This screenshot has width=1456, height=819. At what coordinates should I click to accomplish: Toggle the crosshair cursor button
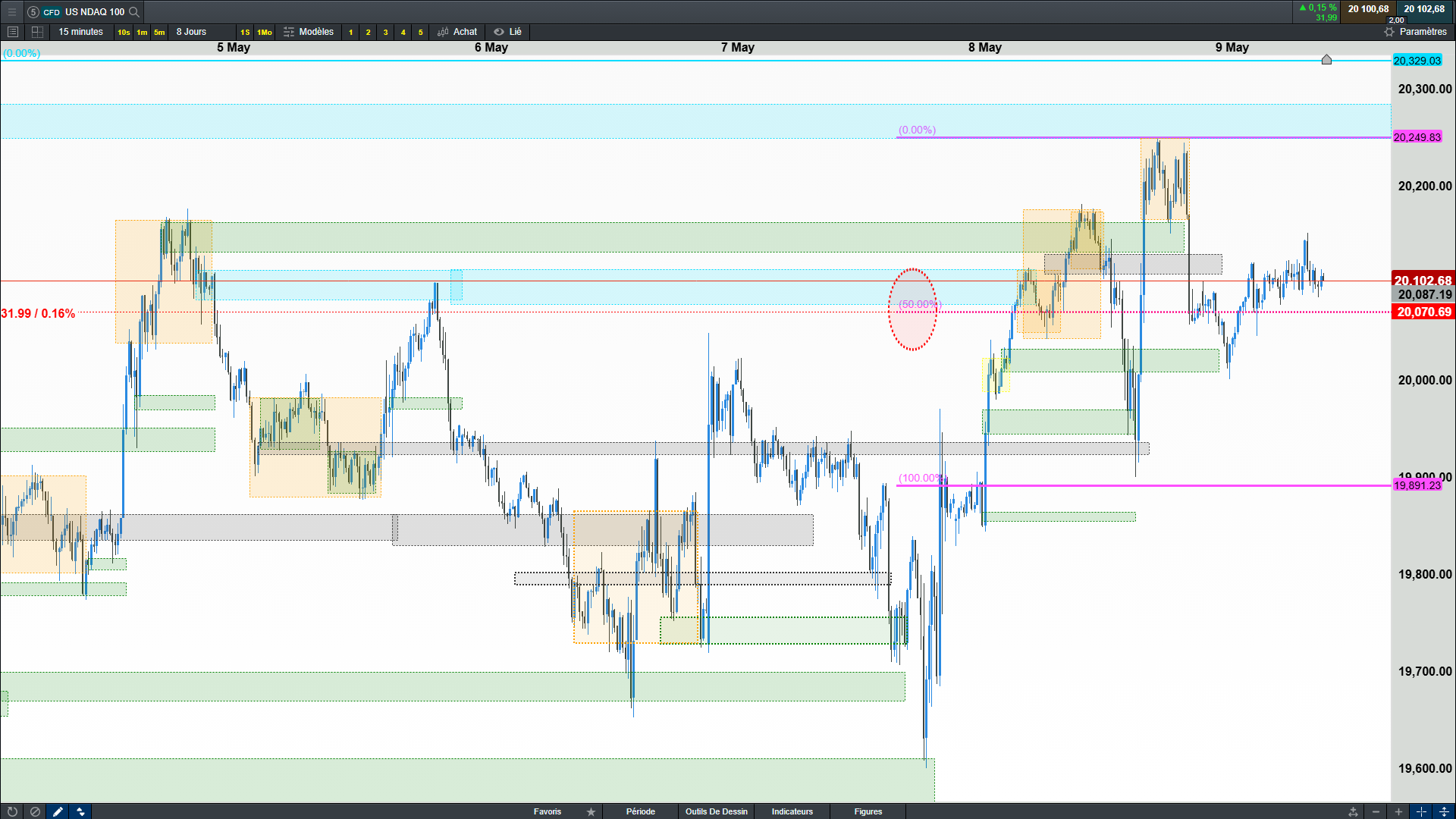pyautogui.click(x=1421, y=811)
